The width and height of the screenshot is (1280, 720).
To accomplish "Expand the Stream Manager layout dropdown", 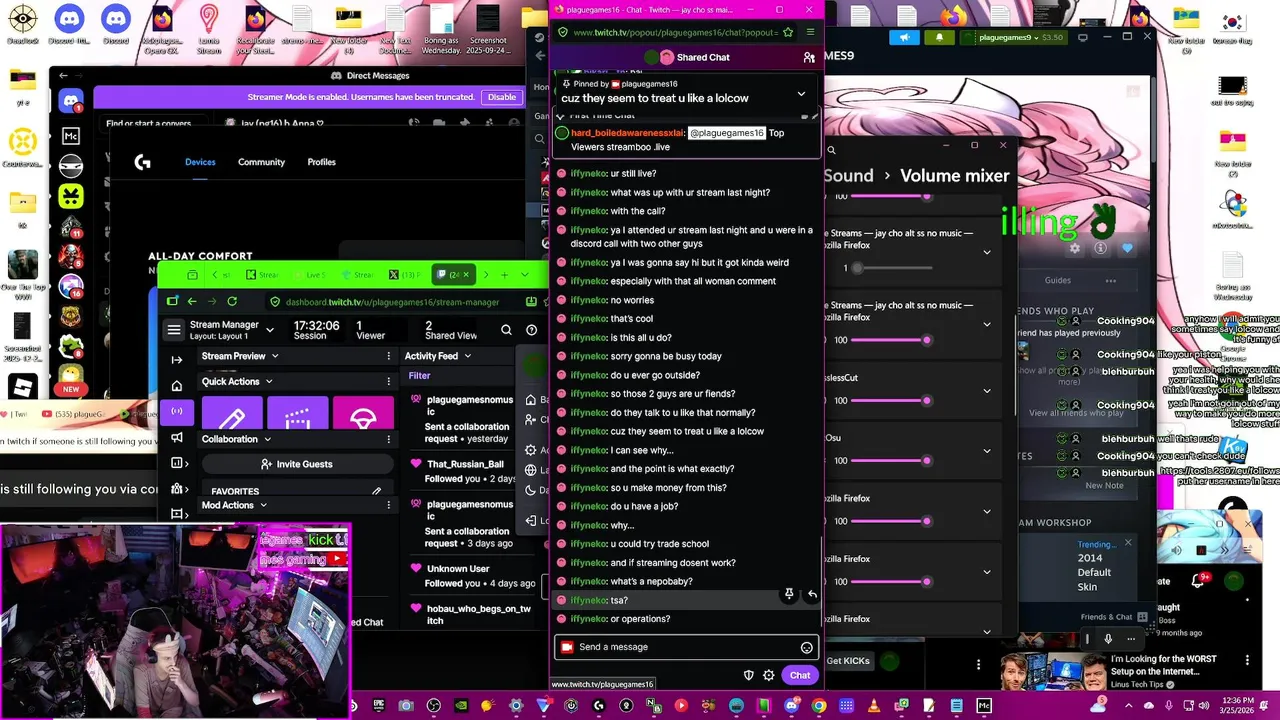I will pyautogui.click(x=270, y=330).
